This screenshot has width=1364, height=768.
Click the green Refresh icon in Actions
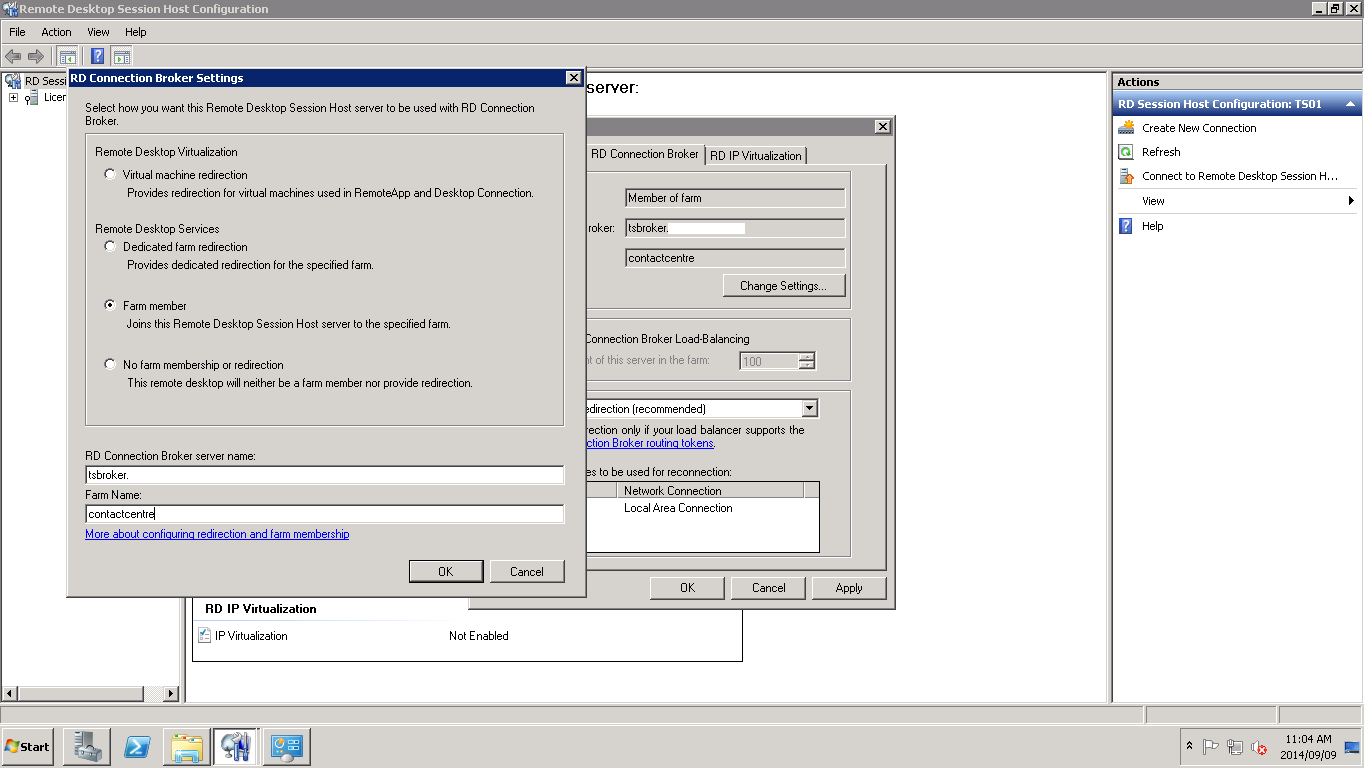1126,152
